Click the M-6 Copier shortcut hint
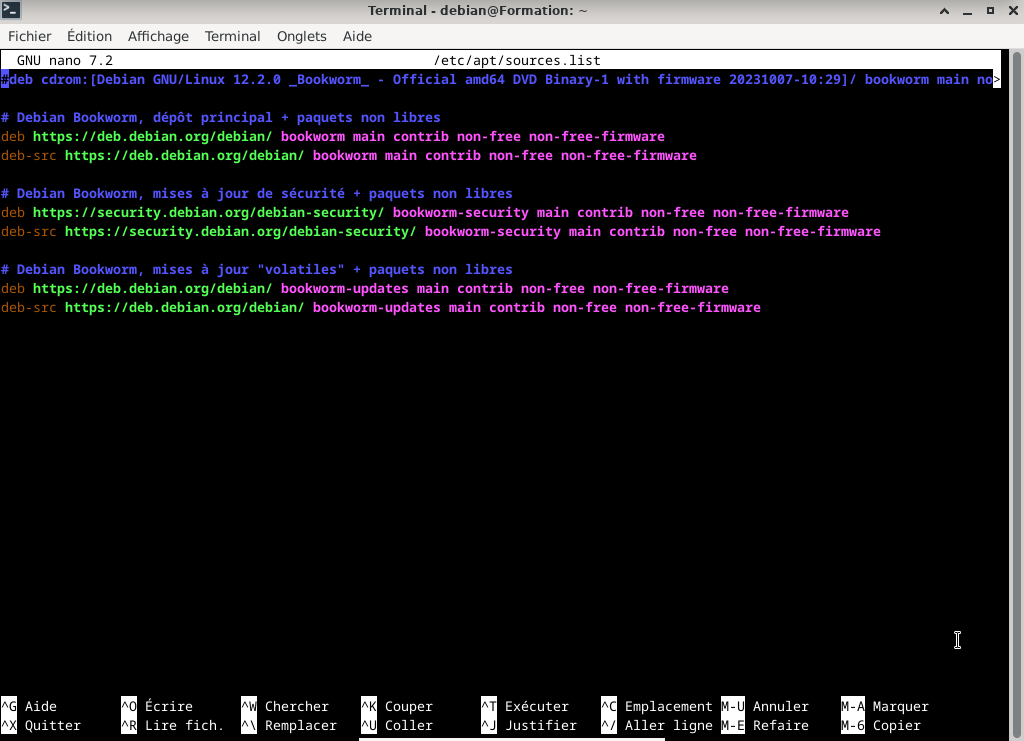 coord(881,725)
